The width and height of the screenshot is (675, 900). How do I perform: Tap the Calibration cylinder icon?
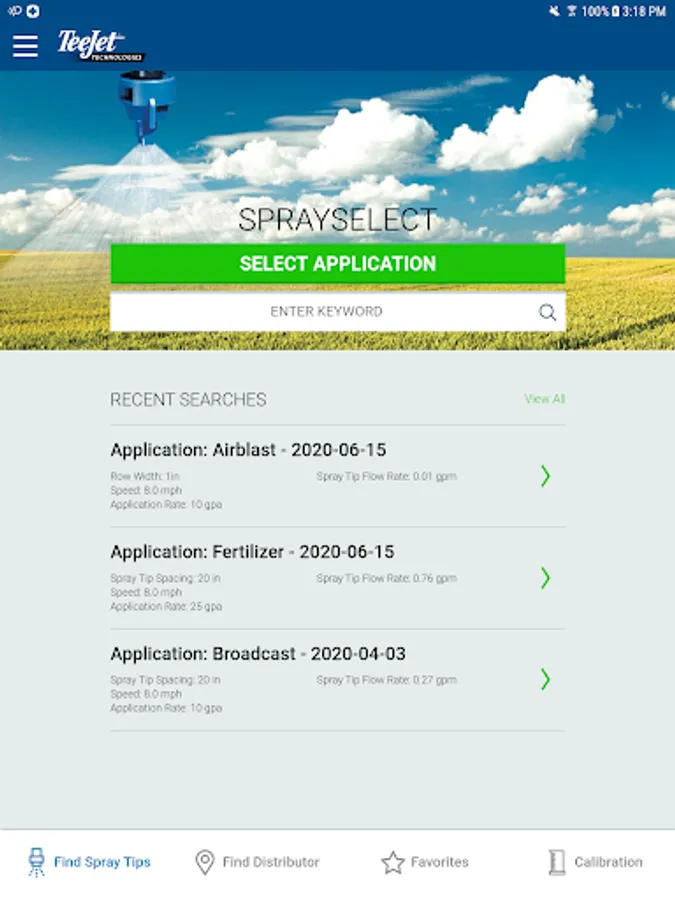557,862
